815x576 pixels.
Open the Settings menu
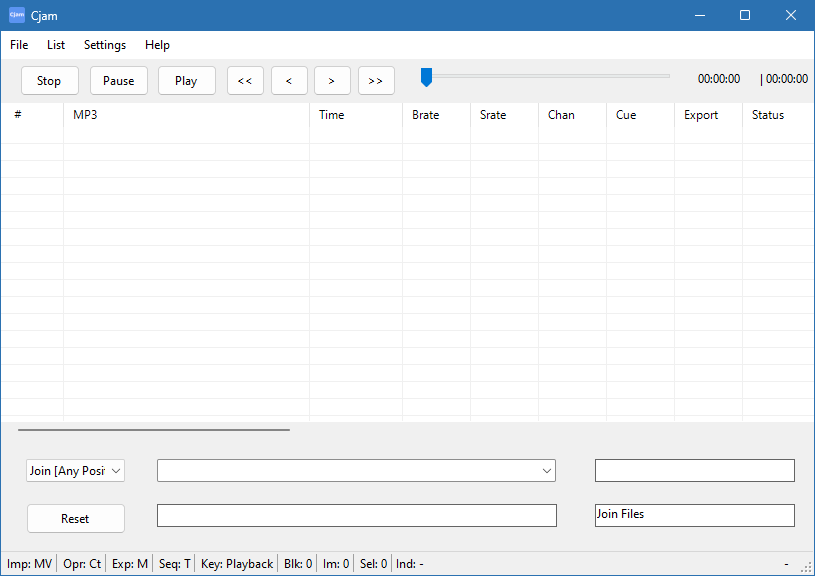104,44
